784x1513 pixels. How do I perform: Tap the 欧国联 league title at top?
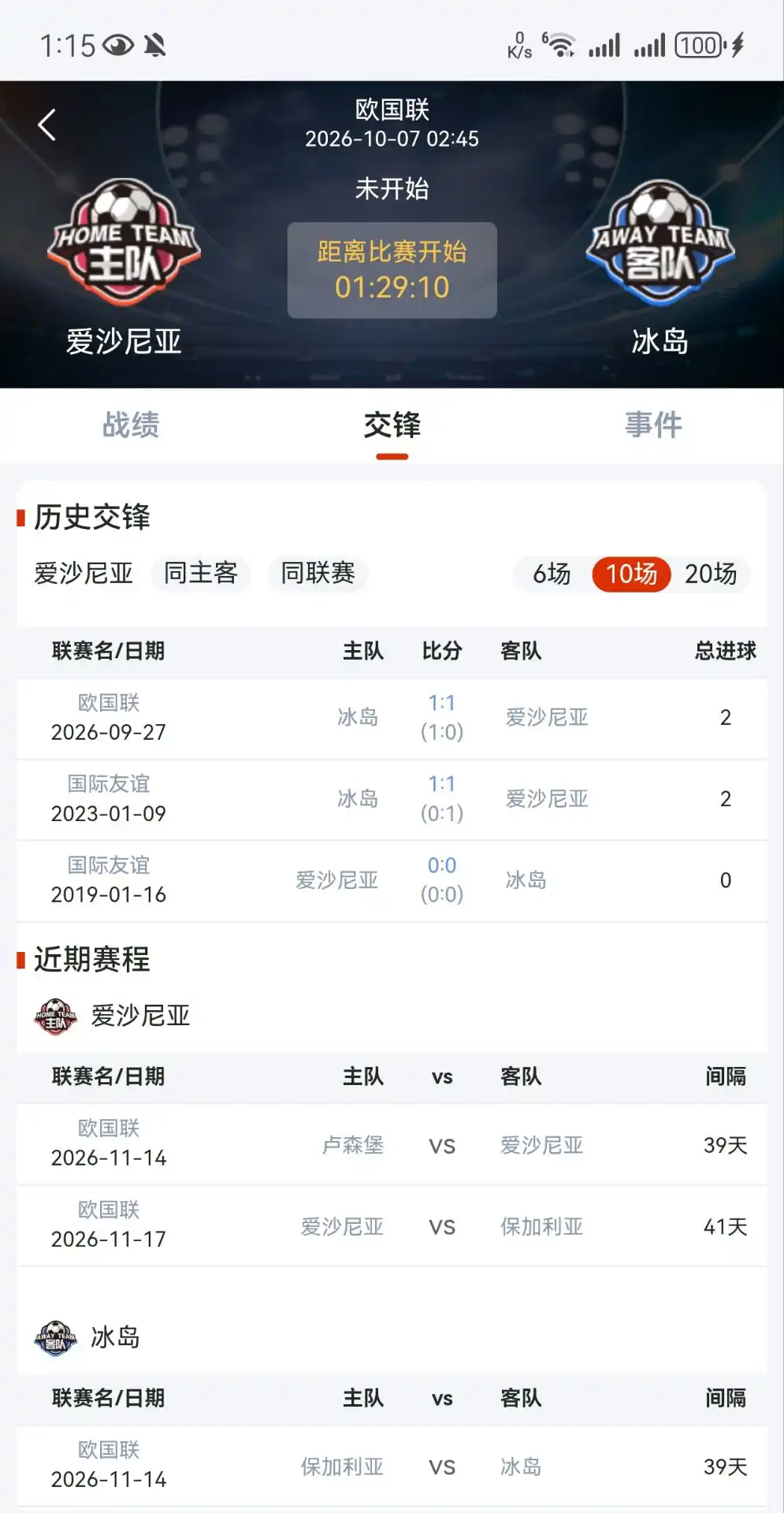[x=392, y=110]
